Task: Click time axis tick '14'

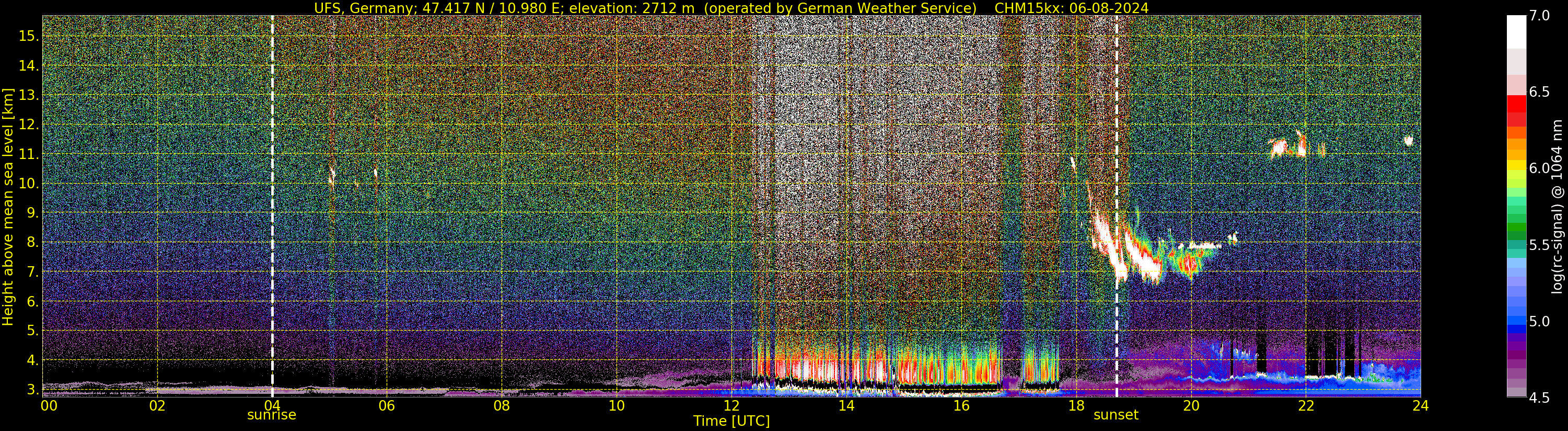Action: pyautogui.click(x=846, y=405)
